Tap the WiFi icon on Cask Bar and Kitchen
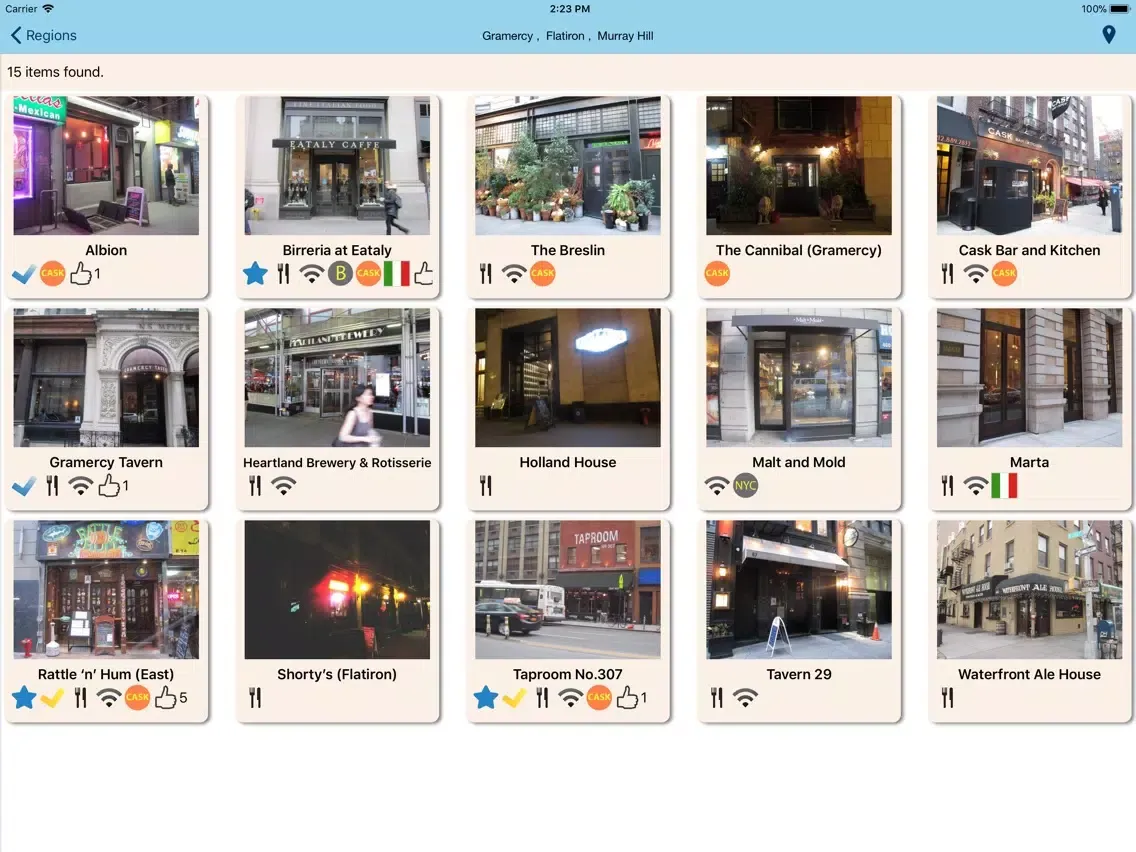Screen dimensions: 1136x852 tap(975, 274)
